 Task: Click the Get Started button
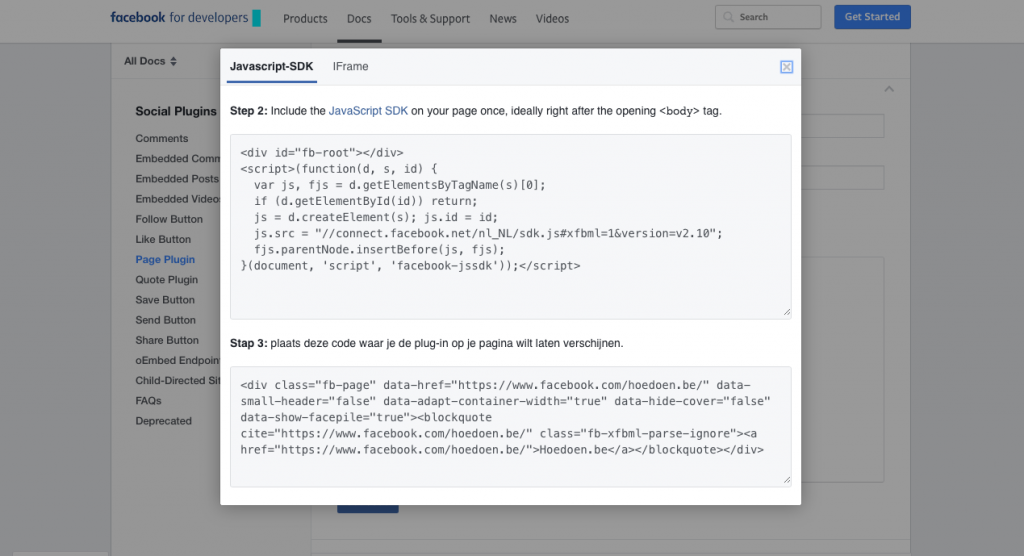click(872, 17)
